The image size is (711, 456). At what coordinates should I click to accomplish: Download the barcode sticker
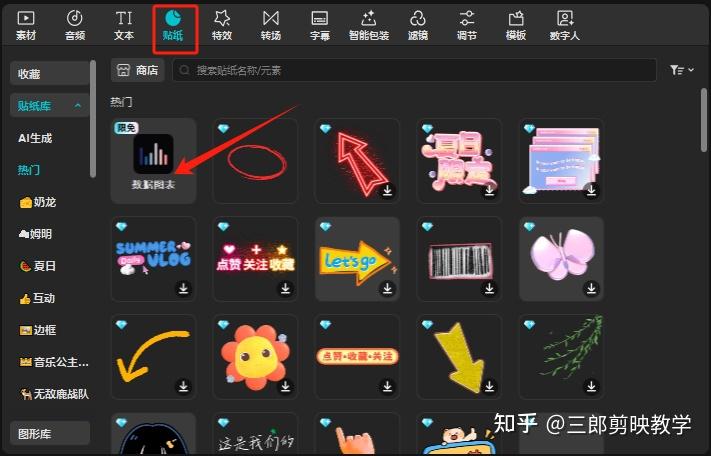tap(489, 288)
